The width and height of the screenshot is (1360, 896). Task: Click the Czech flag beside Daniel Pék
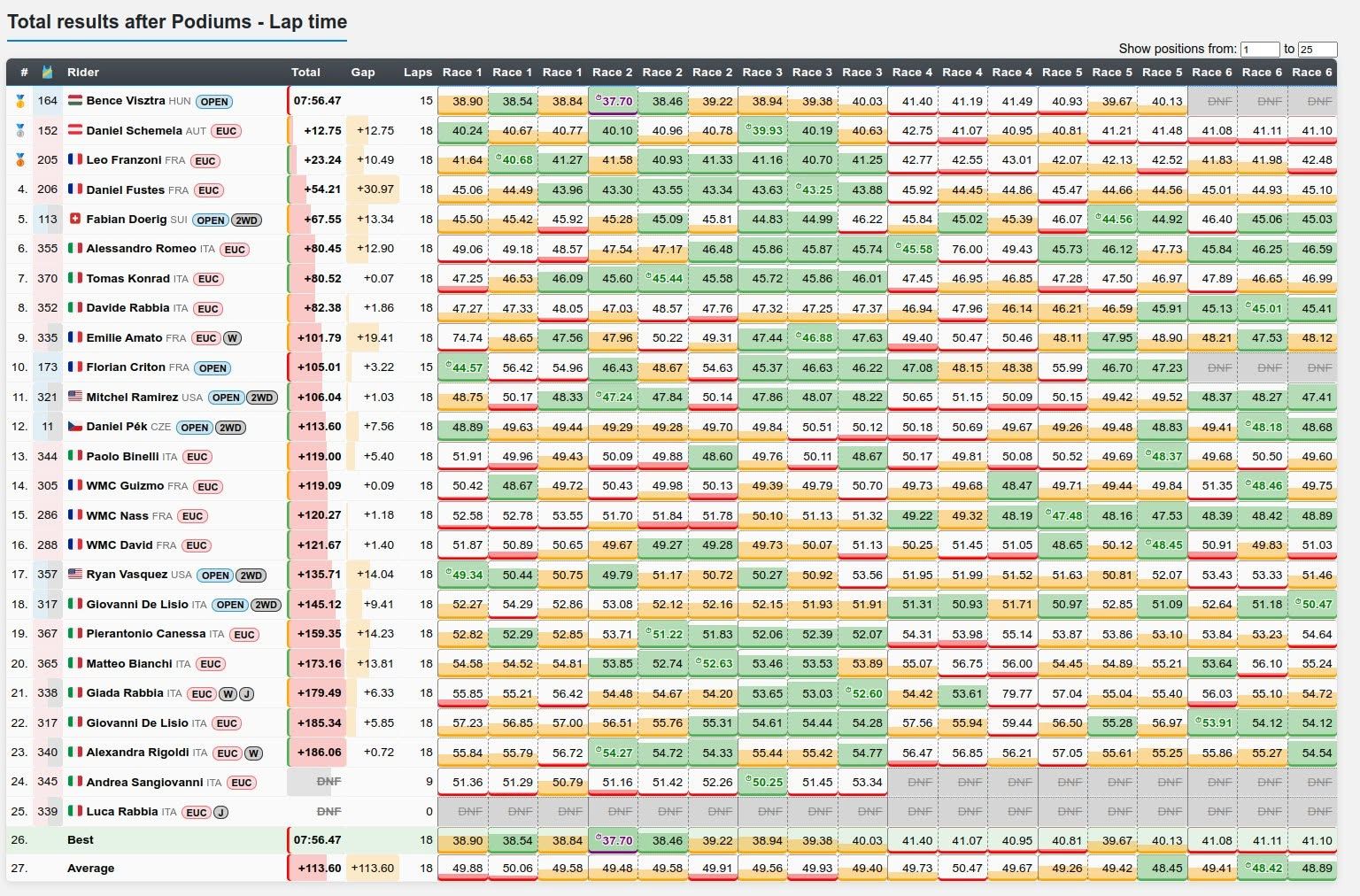[x=75, y=426]
